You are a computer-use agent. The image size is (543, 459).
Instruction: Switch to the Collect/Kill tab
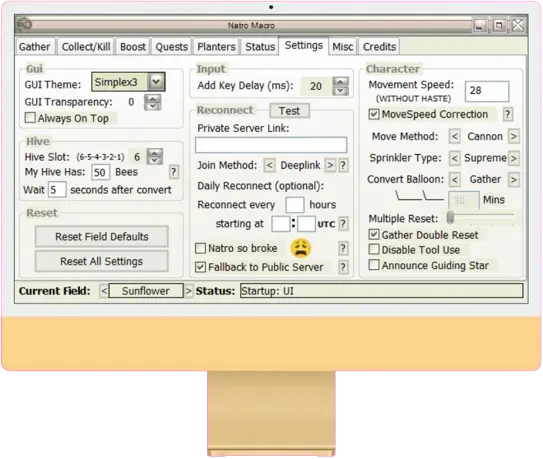pos(86,46)
